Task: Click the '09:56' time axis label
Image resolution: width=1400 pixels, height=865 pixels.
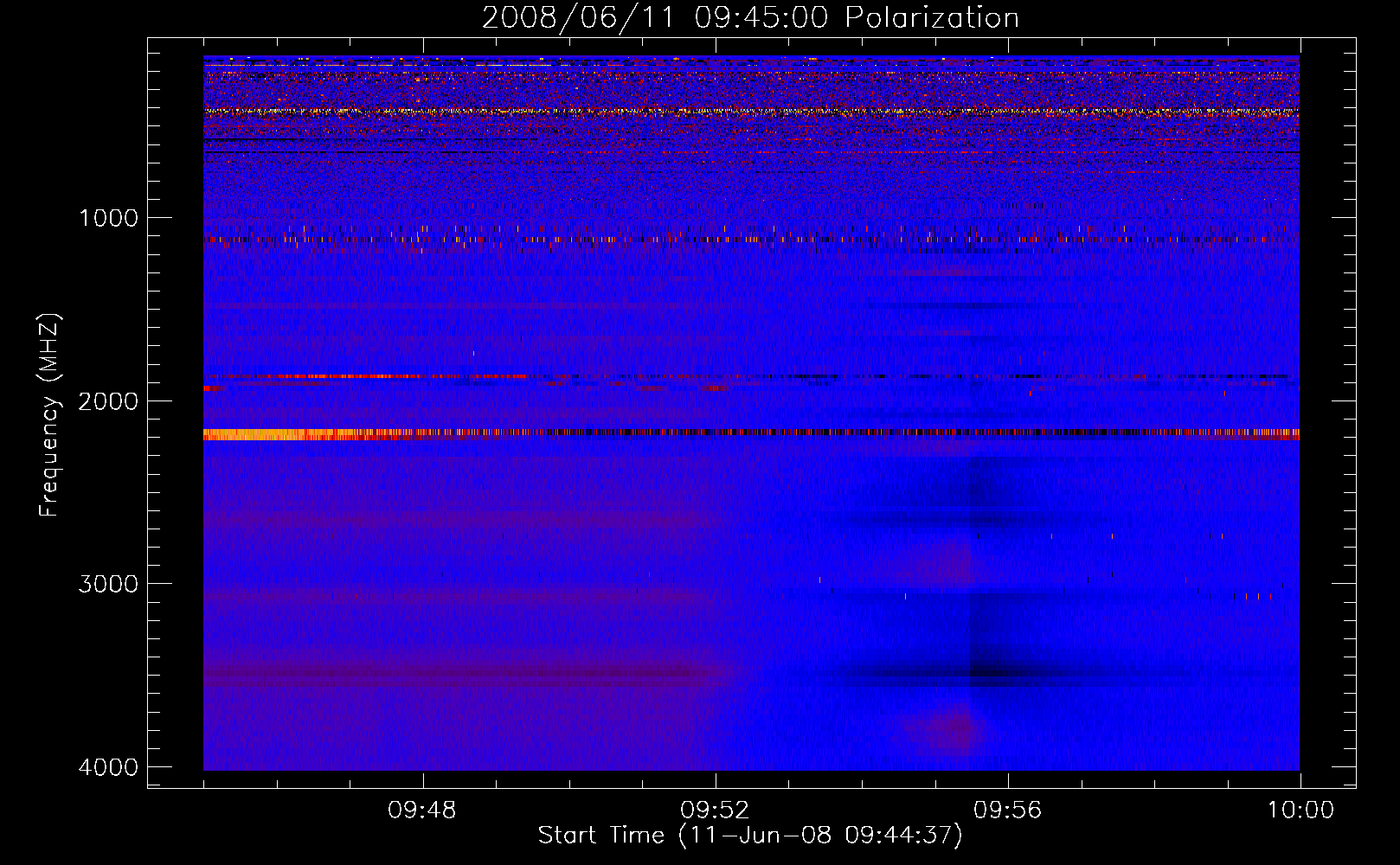Action: pyautogui.click(x=1008, y=811)
